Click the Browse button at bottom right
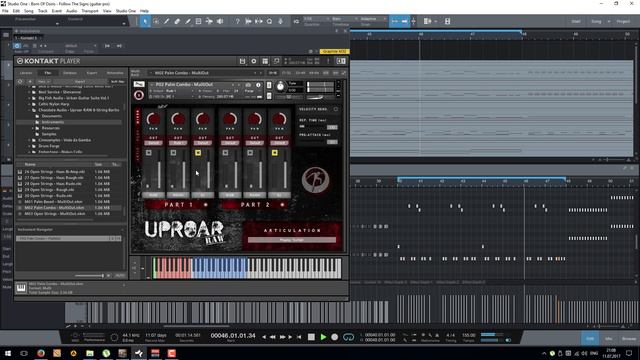 point(629,339)
